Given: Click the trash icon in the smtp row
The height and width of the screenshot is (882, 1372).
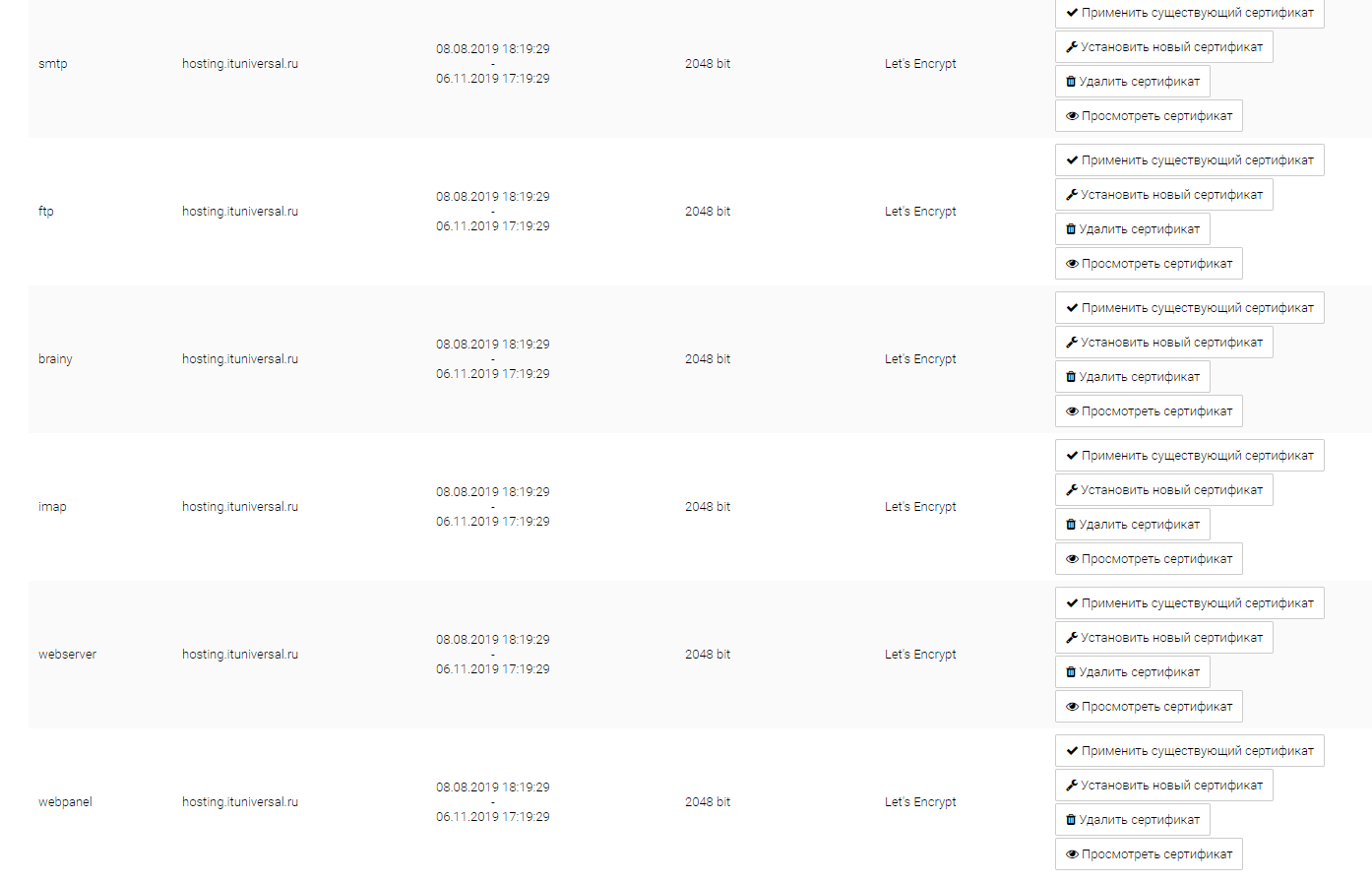Looking at the screenshot, I should point(1071,82).
